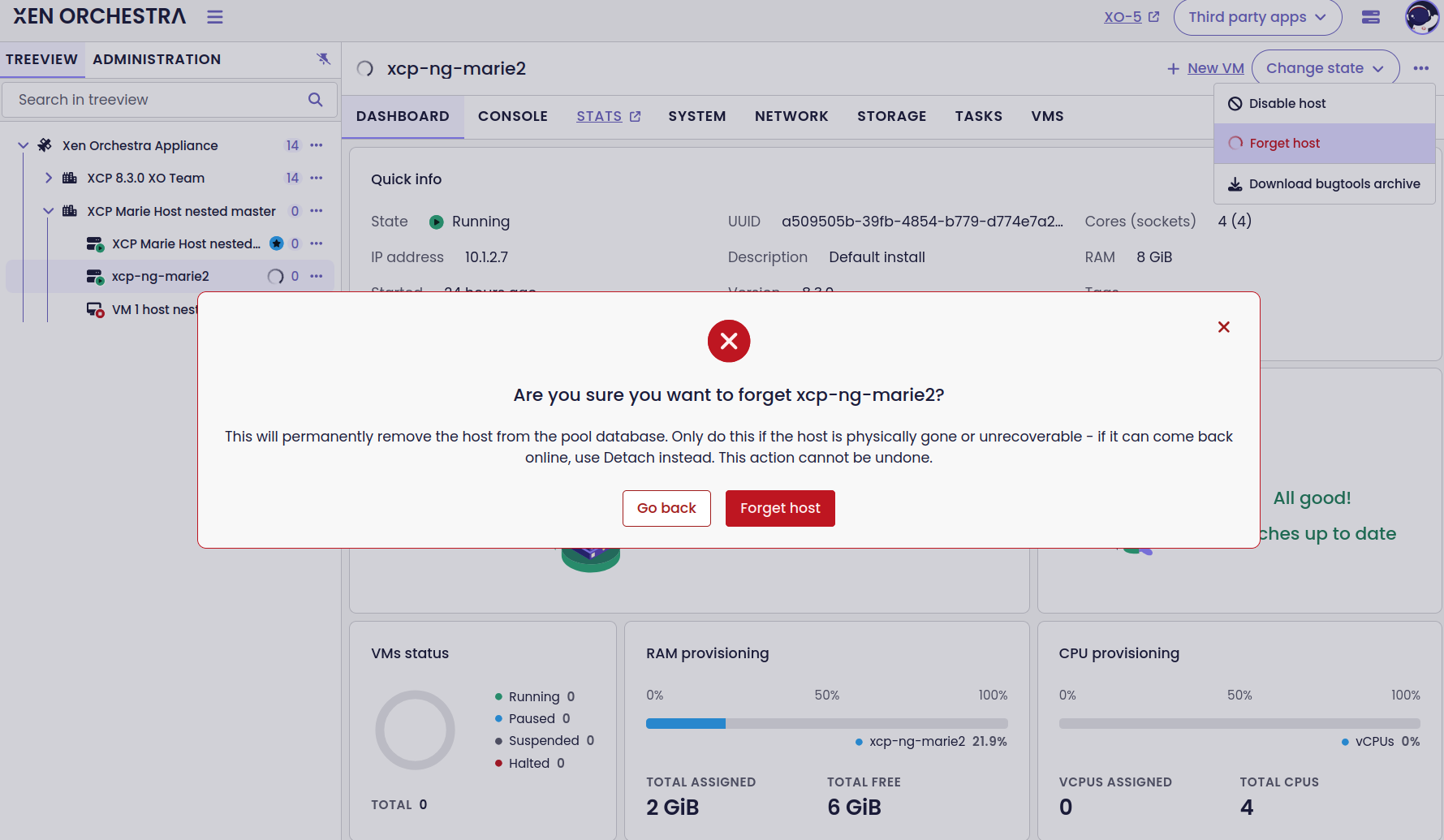This screenshot has height=840, width=1444.
Task: Switch to the Treeview tab
Action: tap(42, 59)
